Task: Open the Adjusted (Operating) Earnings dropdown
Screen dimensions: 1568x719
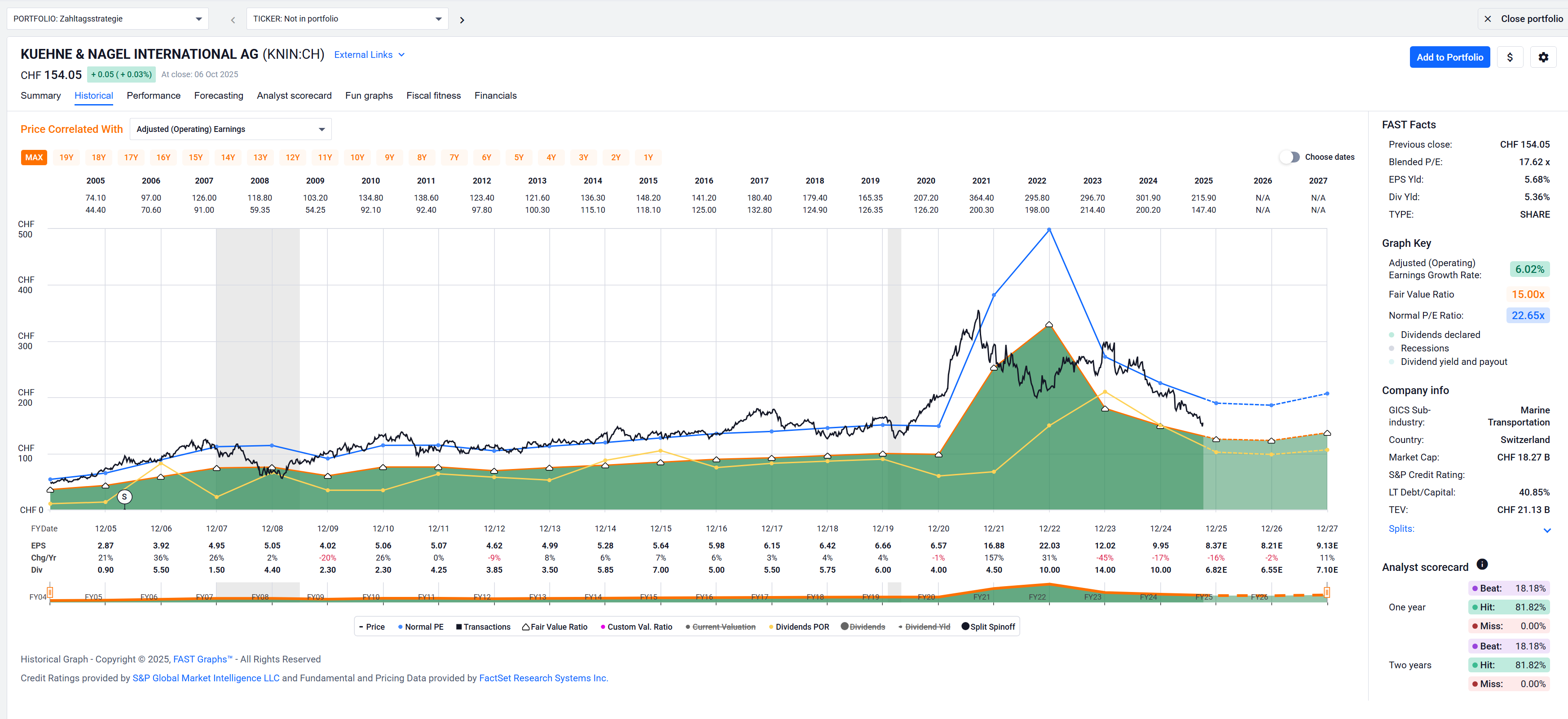Action: pyautogui.click(x=230, y=129)
